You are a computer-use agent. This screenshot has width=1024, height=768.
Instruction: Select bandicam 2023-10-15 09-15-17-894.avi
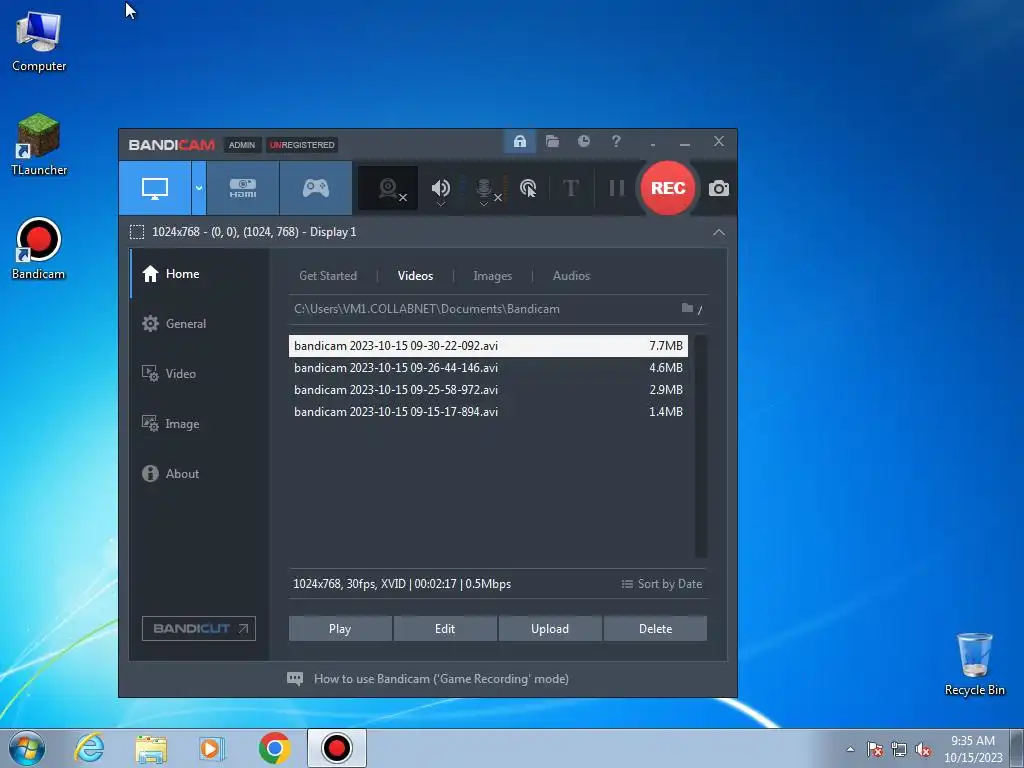tap(488, 412)
